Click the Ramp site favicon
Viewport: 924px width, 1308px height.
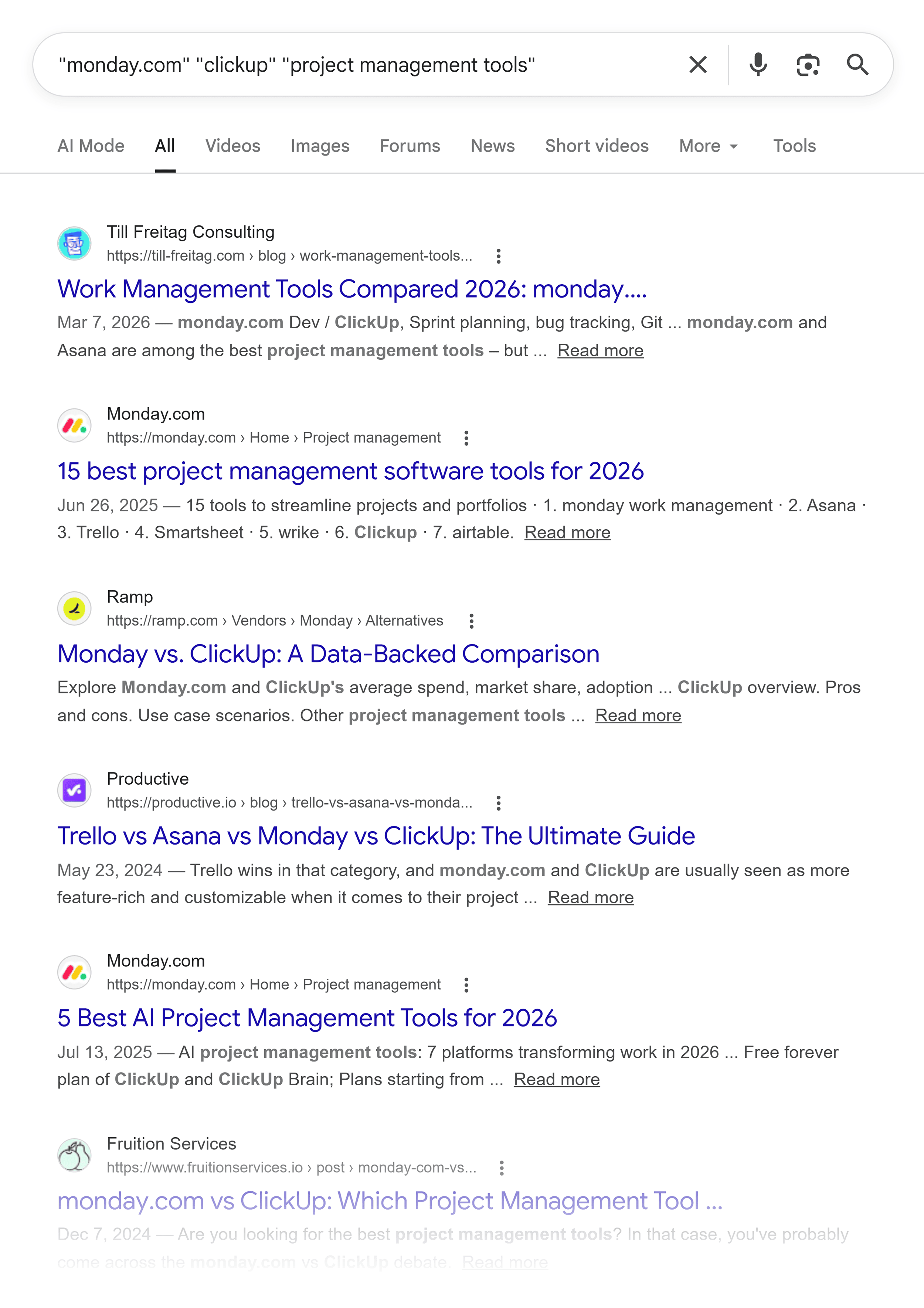pos(74,608)
